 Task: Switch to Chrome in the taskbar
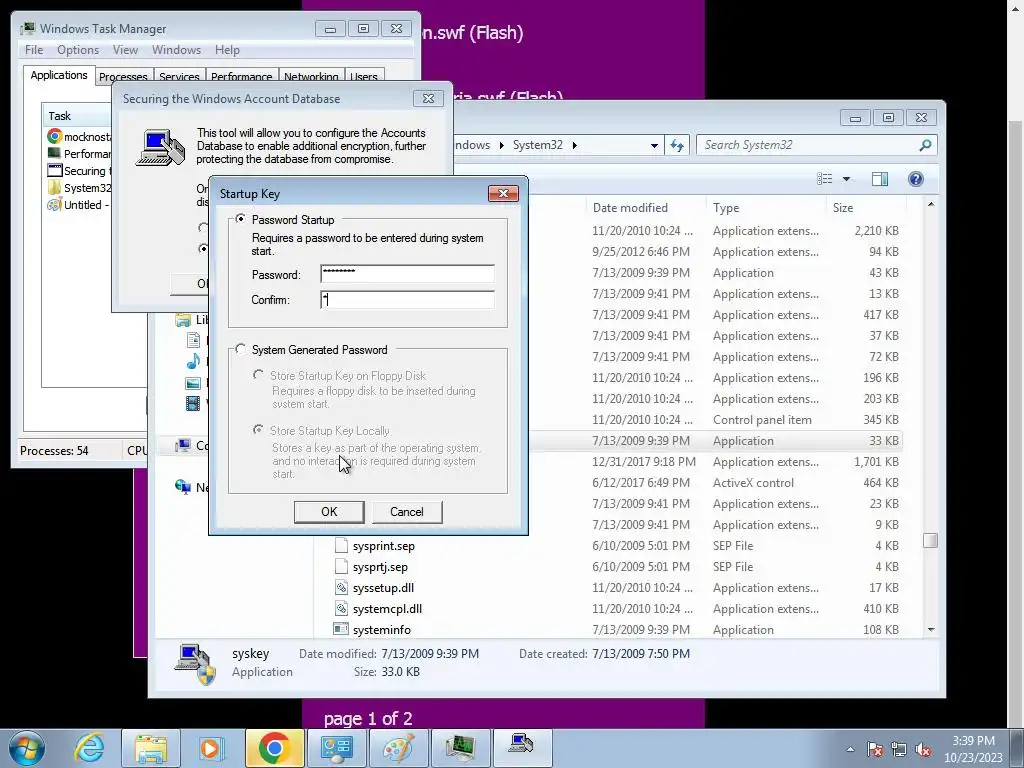274,748
